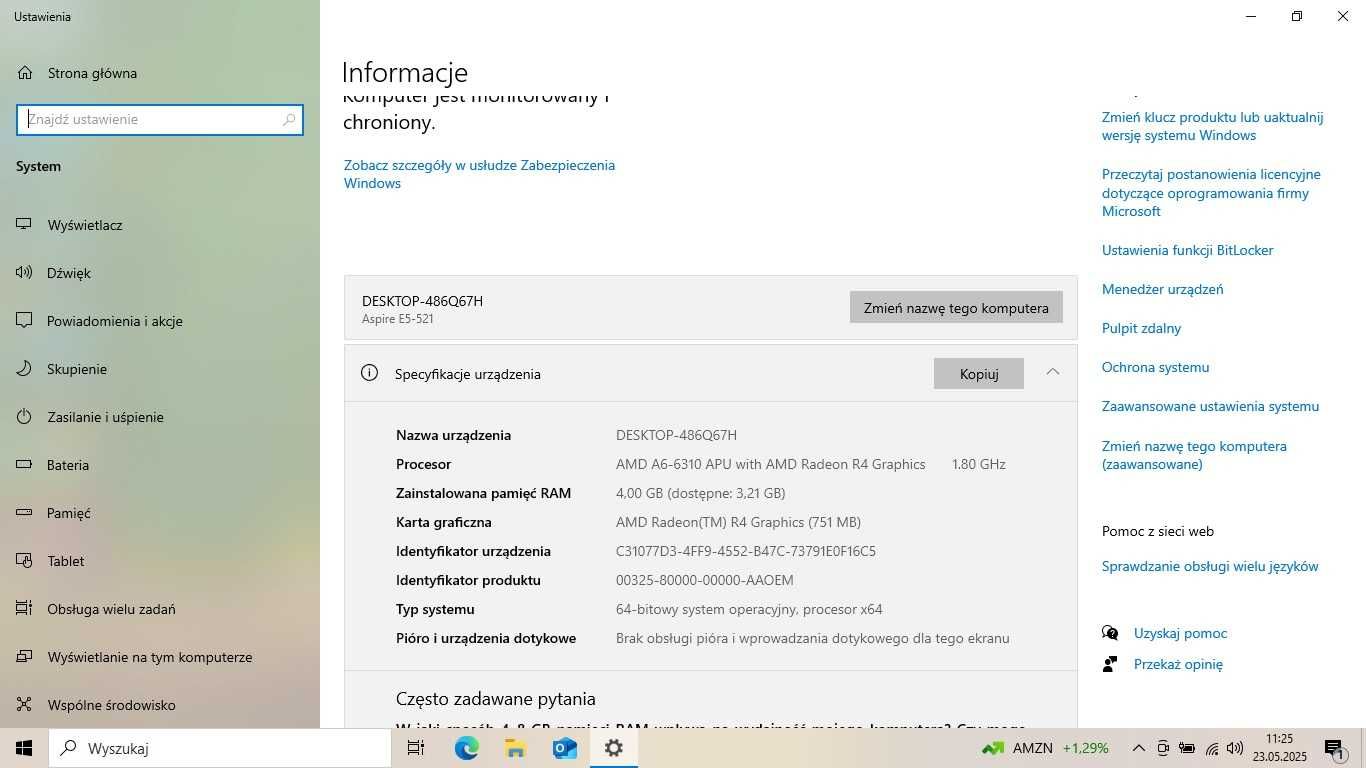The width and height of the screenshot is (1366, 768).
Task: Open Menedżer urządzeń link
Action: point(1162,289)
